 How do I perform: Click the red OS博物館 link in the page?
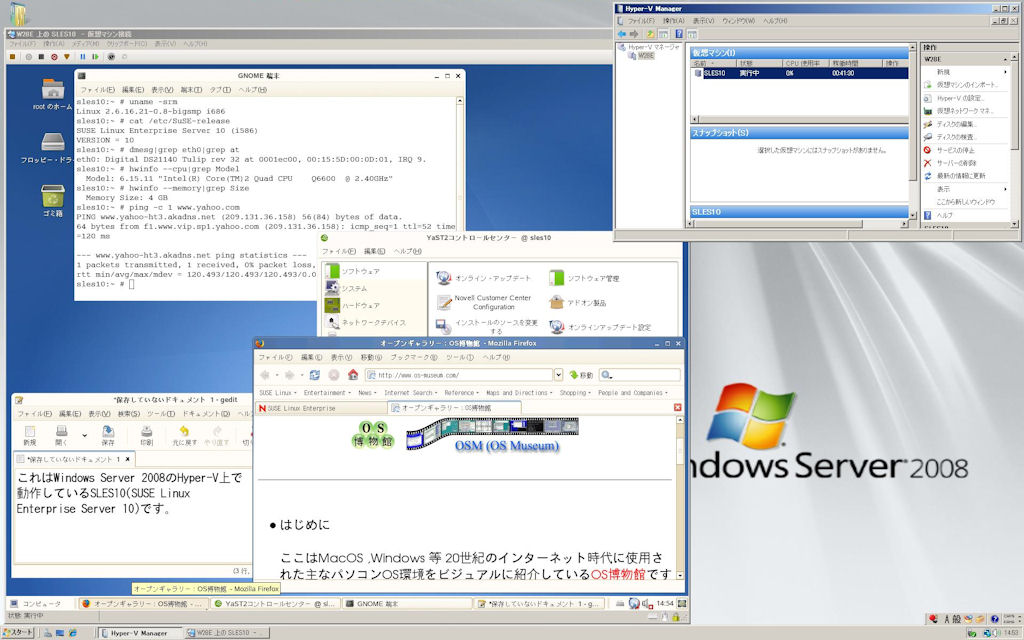[618, 574]
